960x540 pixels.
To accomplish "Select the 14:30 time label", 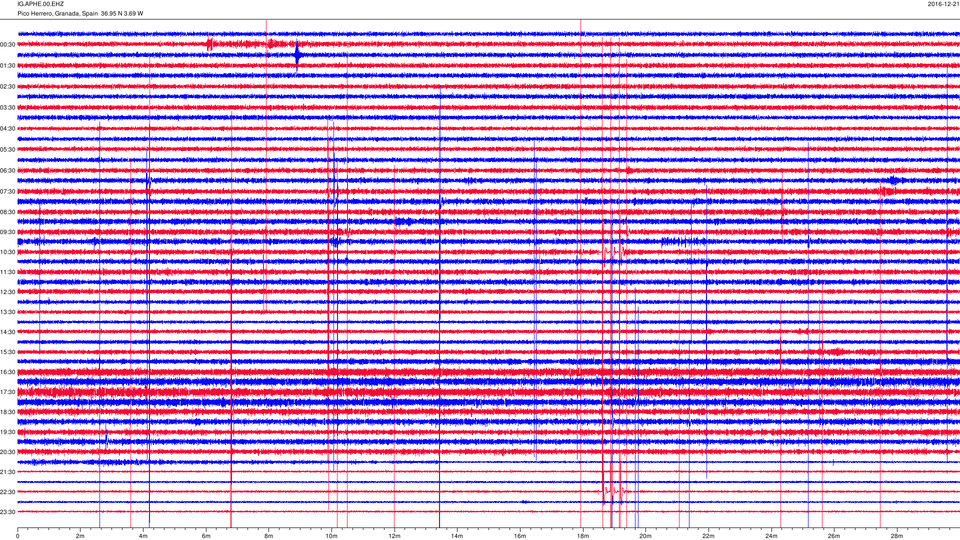I will point(8,332).
